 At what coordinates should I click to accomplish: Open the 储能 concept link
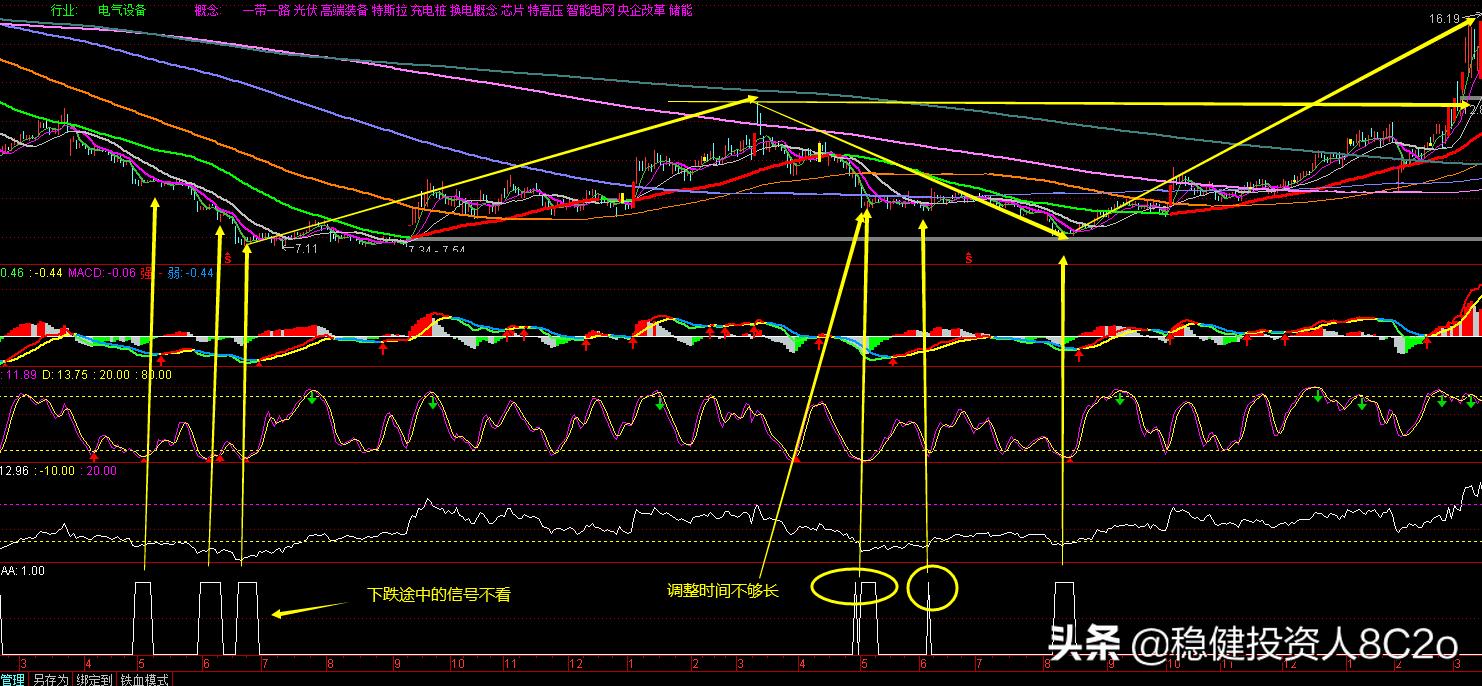point(680,10)
